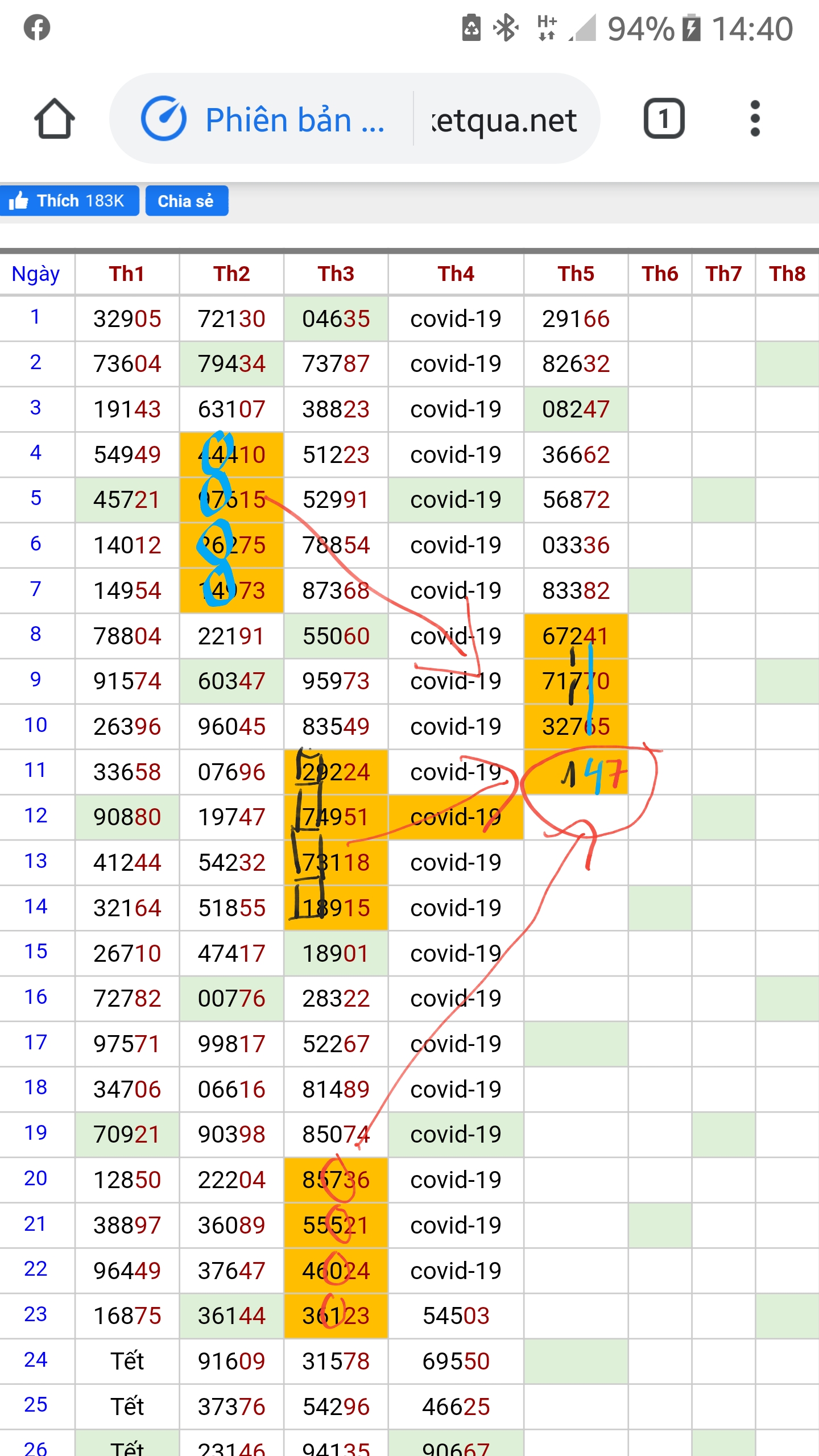Image resolution: width=819 pixels, height=1456 pixels.
Task: Open the browser three-dot menu
Action: [755, 118]
